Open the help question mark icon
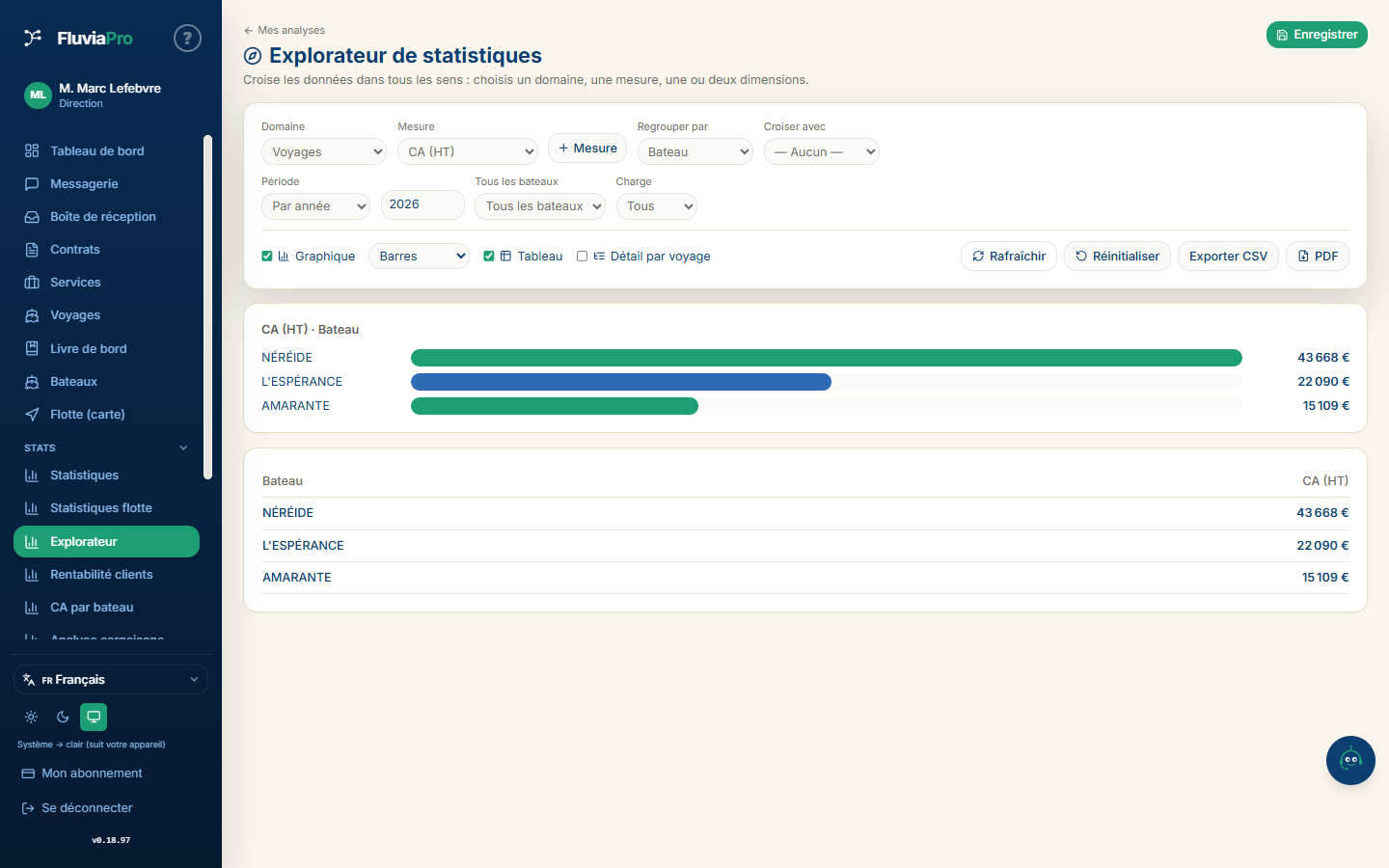This screenshot has height=868, width=1389. coord(187,39)
